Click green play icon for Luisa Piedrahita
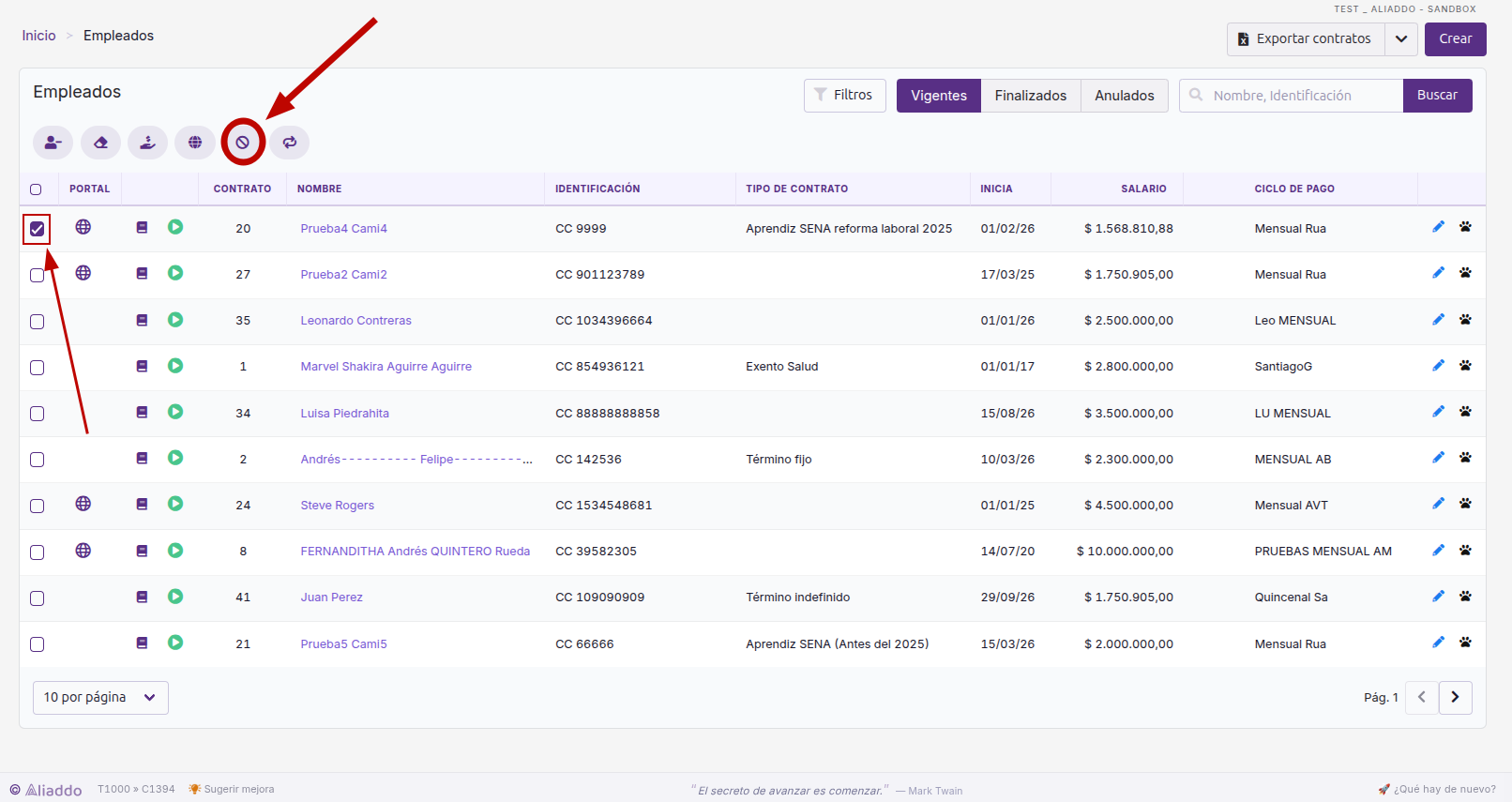 coord(175,412)
